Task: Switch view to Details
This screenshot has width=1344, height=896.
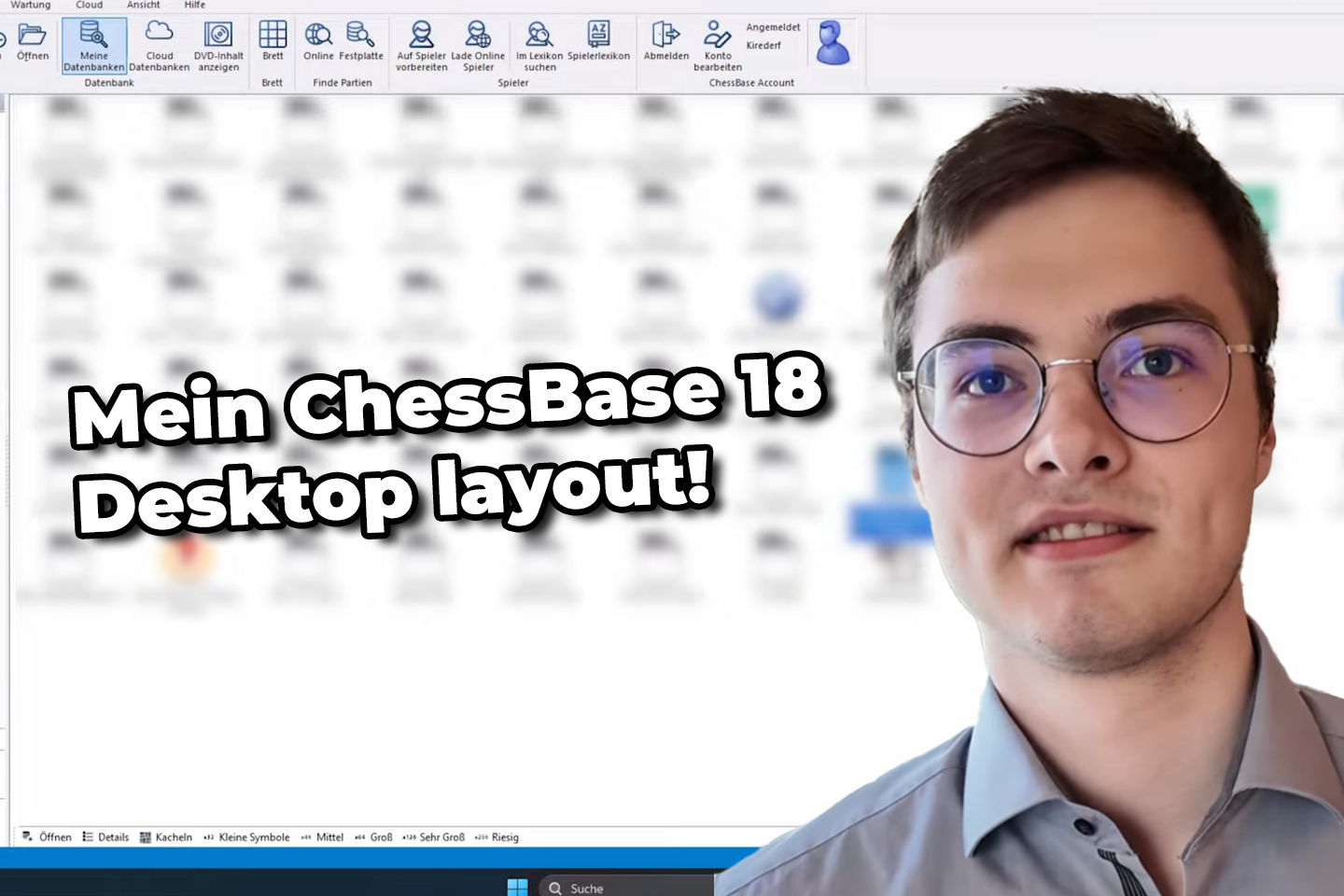Action: pyautogui.click(x=105, y=837)
